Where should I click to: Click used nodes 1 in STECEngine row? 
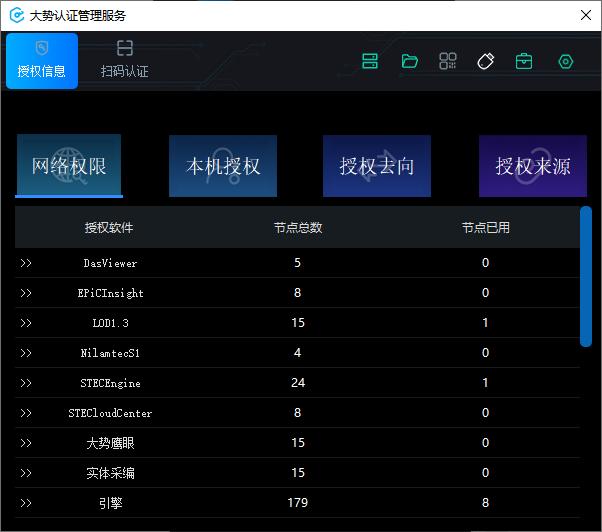[485, 383]
